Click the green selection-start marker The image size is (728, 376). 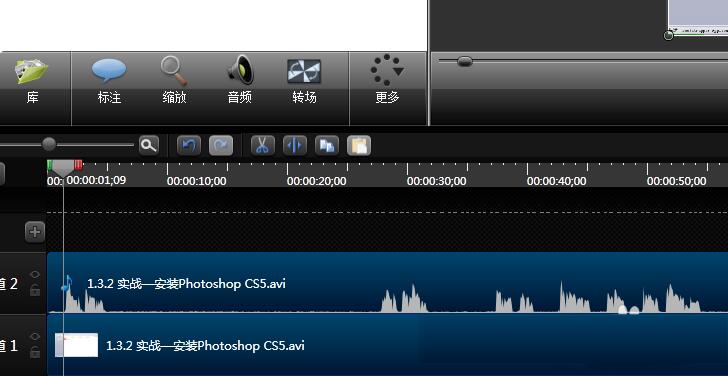coord(50,165)
